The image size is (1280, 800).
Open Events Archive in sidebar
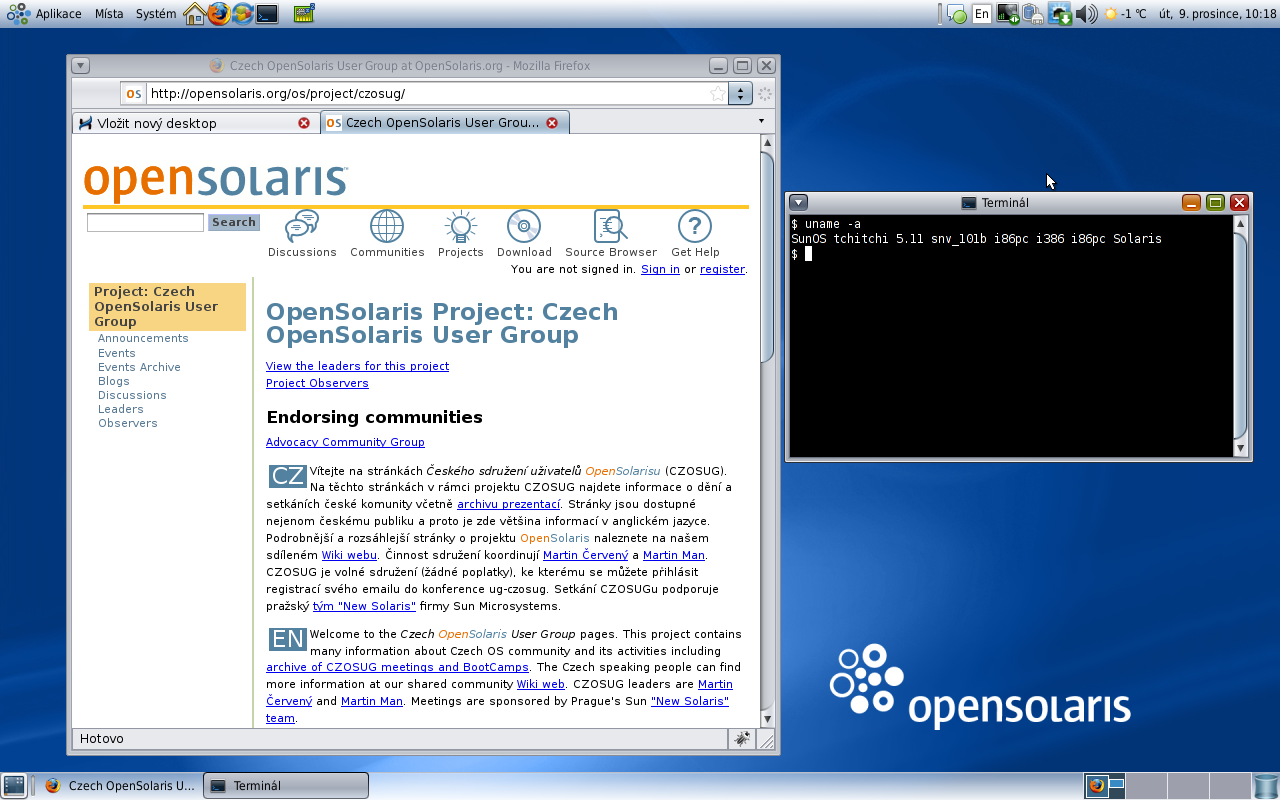click(x=139, y=367)
